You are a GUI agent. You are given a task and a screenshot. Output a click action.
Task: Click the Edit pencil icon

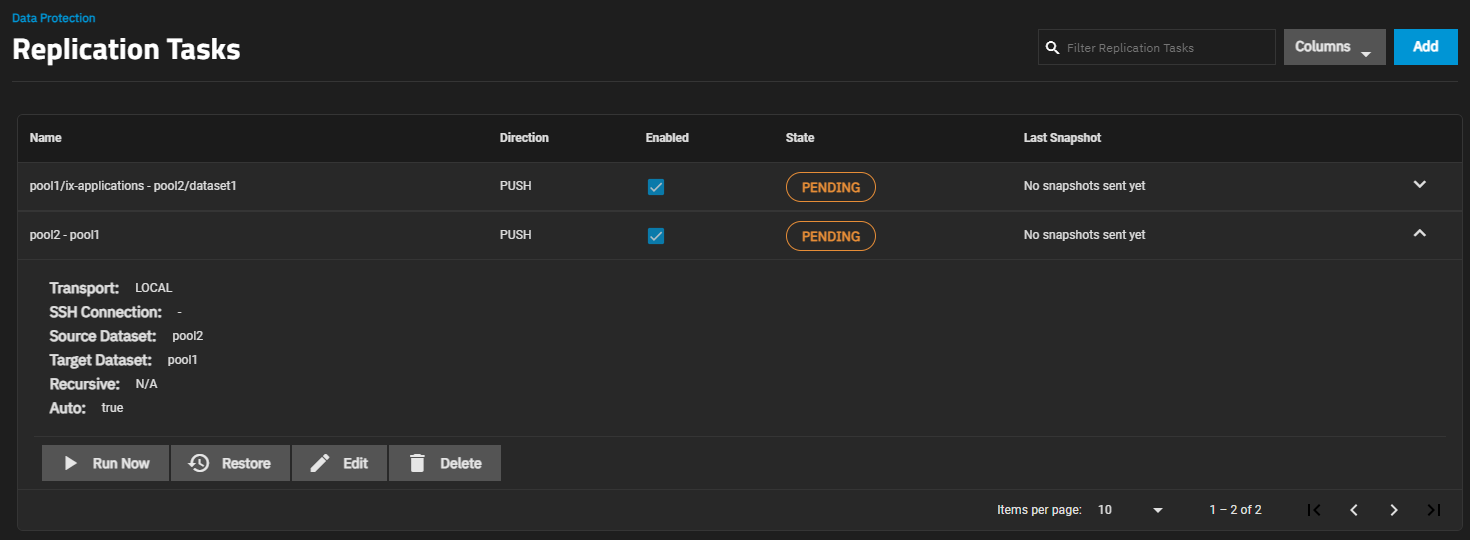click(320, 463)
